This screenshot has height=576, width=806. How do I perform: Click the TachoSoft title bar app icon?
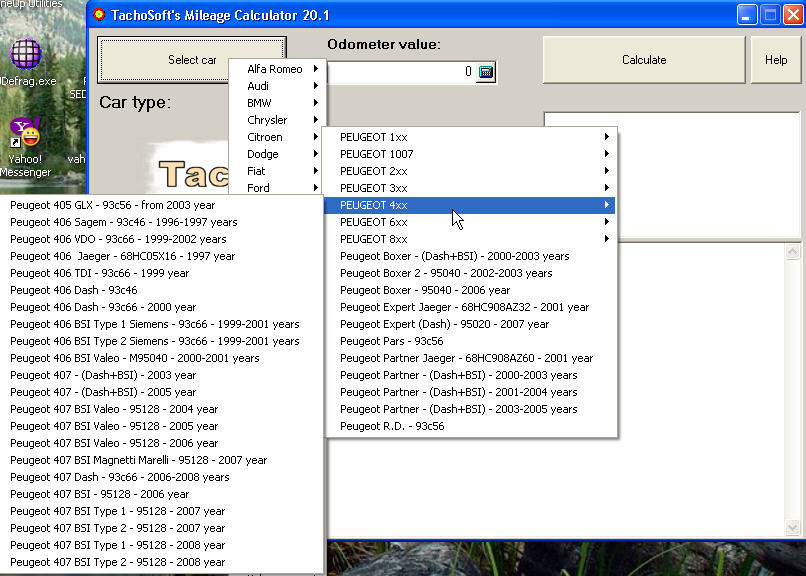tap(99, 15)
